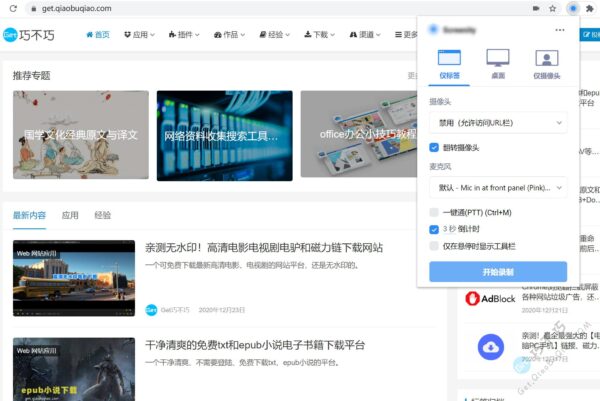Click the browser reload icon
Image resolution: width=600 pixels, height=401 pixels.
[9, 8]
